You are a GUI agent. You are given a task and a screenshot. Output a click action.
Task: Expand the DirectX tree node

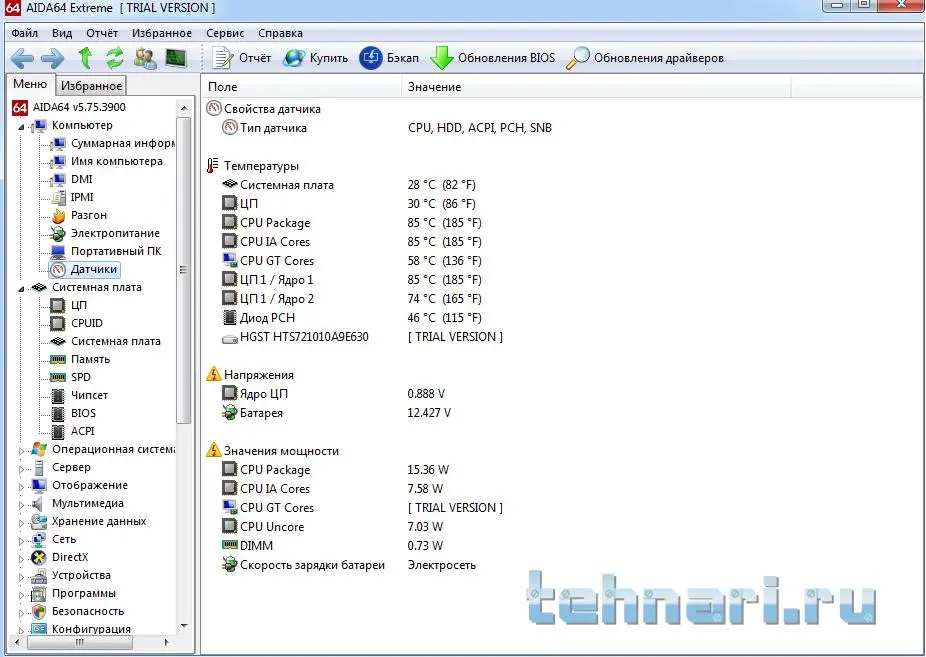(21, 558)
